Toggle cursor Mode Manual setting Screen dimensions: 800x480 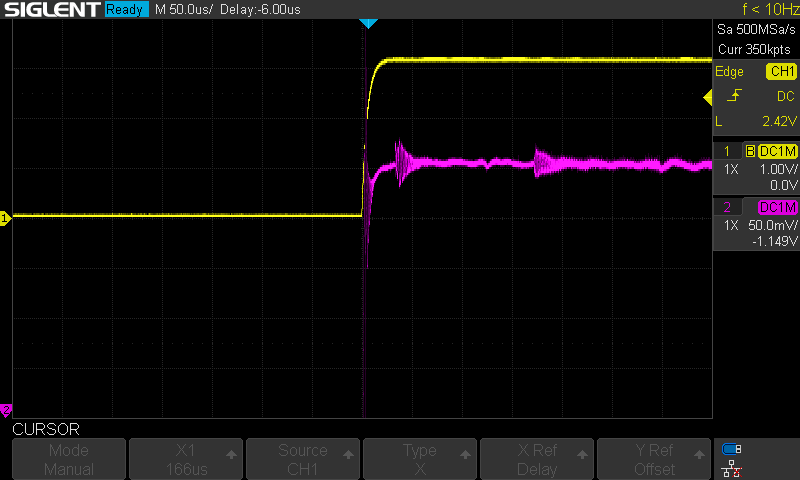pyautogui.click(x=69, y=460)
